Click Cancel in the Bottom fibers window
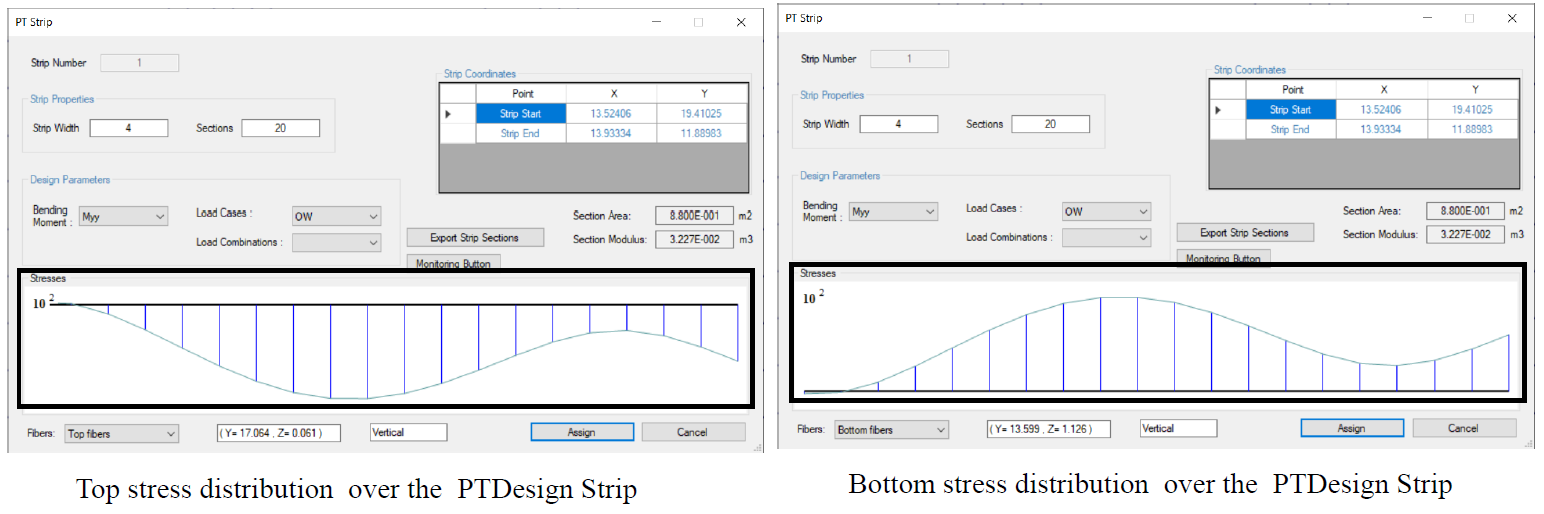Screen dimensions: 1544x514 (1462, 428)
